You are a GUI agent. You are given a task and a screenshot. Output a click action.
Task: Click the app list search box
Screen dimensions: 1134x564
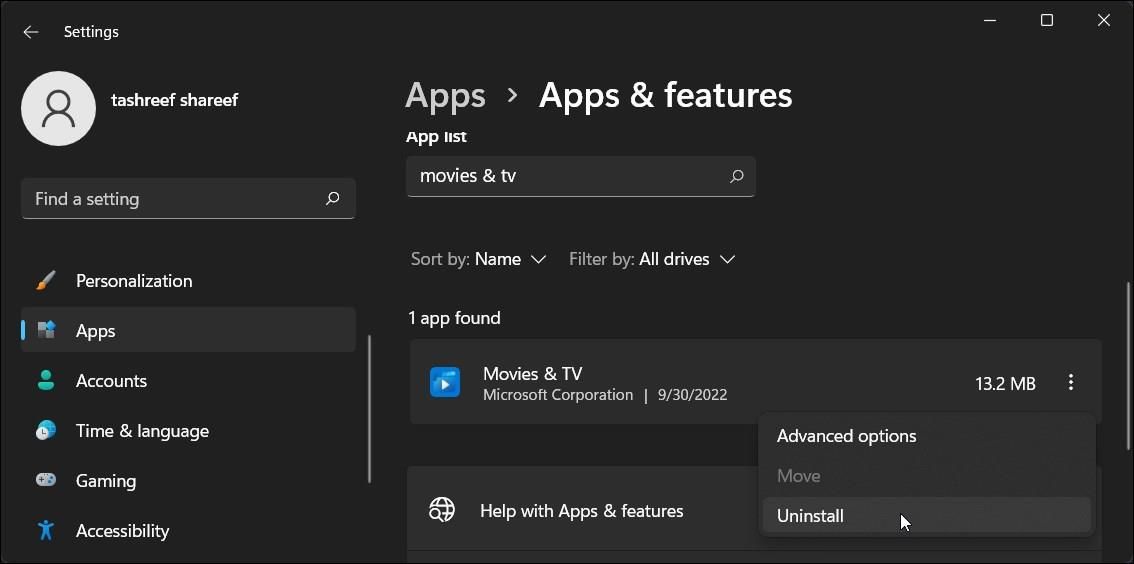565,176
